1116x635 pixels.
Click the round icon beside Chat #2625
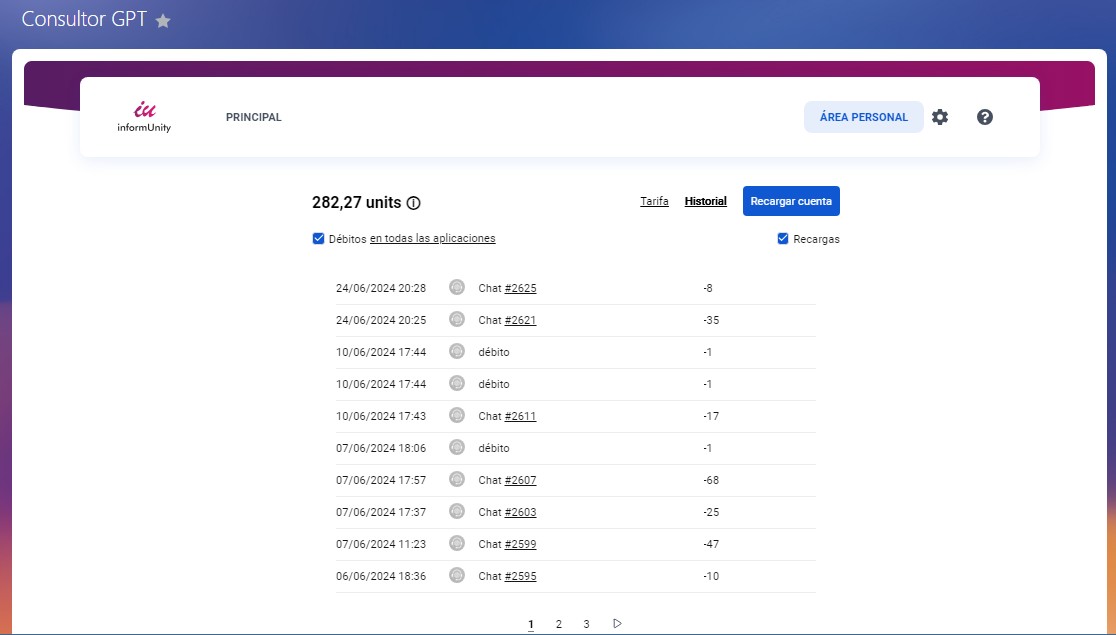tap(457, 288)
